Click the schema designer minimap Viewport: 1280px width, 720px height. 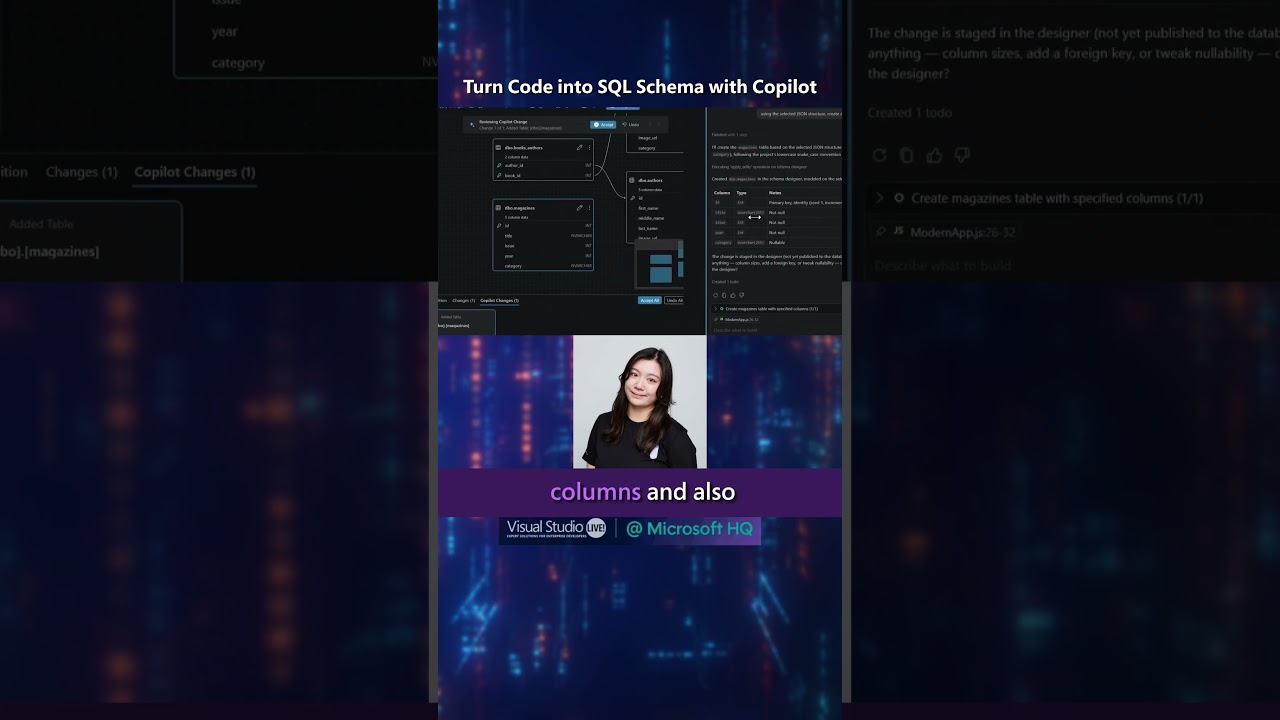click(x=660, y=264)
